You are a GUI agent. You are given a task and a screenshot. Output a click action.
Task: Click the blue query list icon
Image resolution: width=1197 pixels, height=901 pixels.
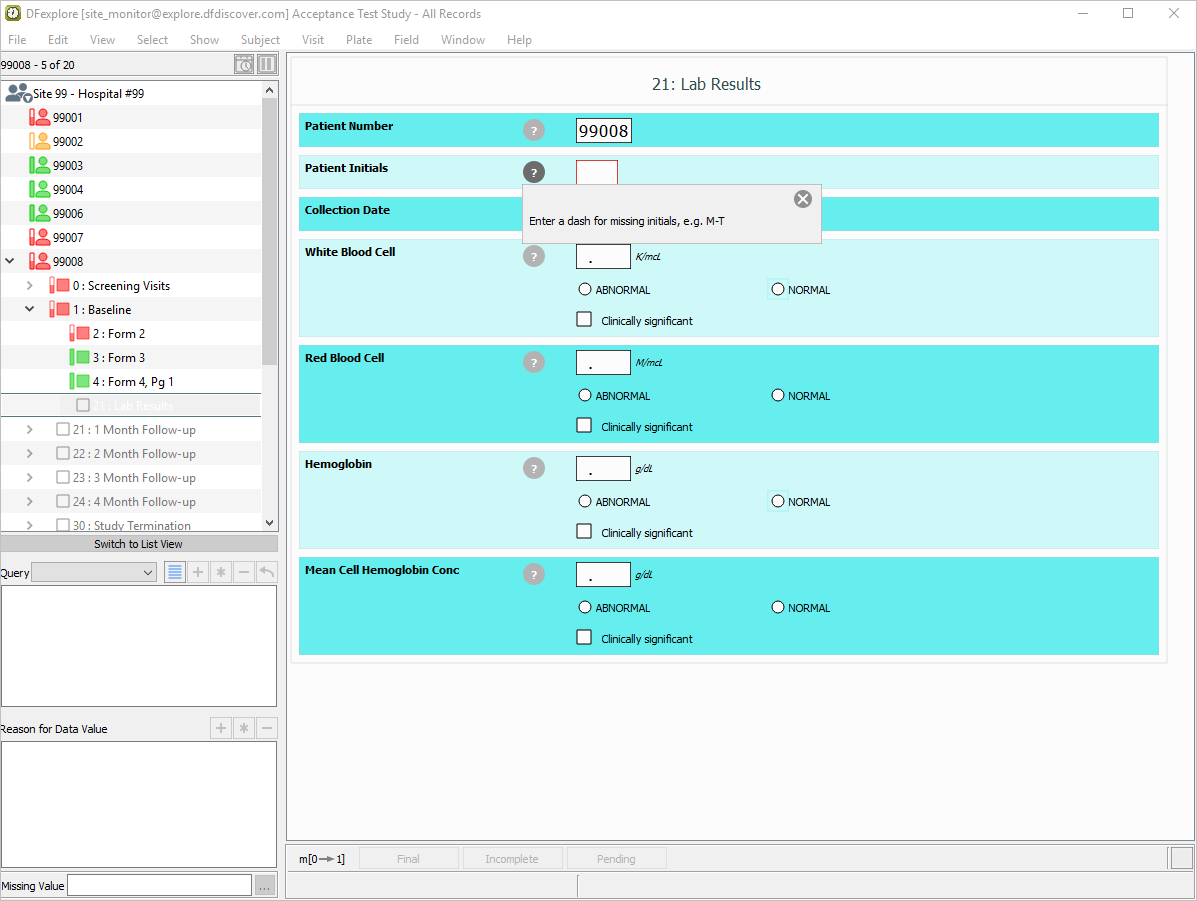point(175,572)
